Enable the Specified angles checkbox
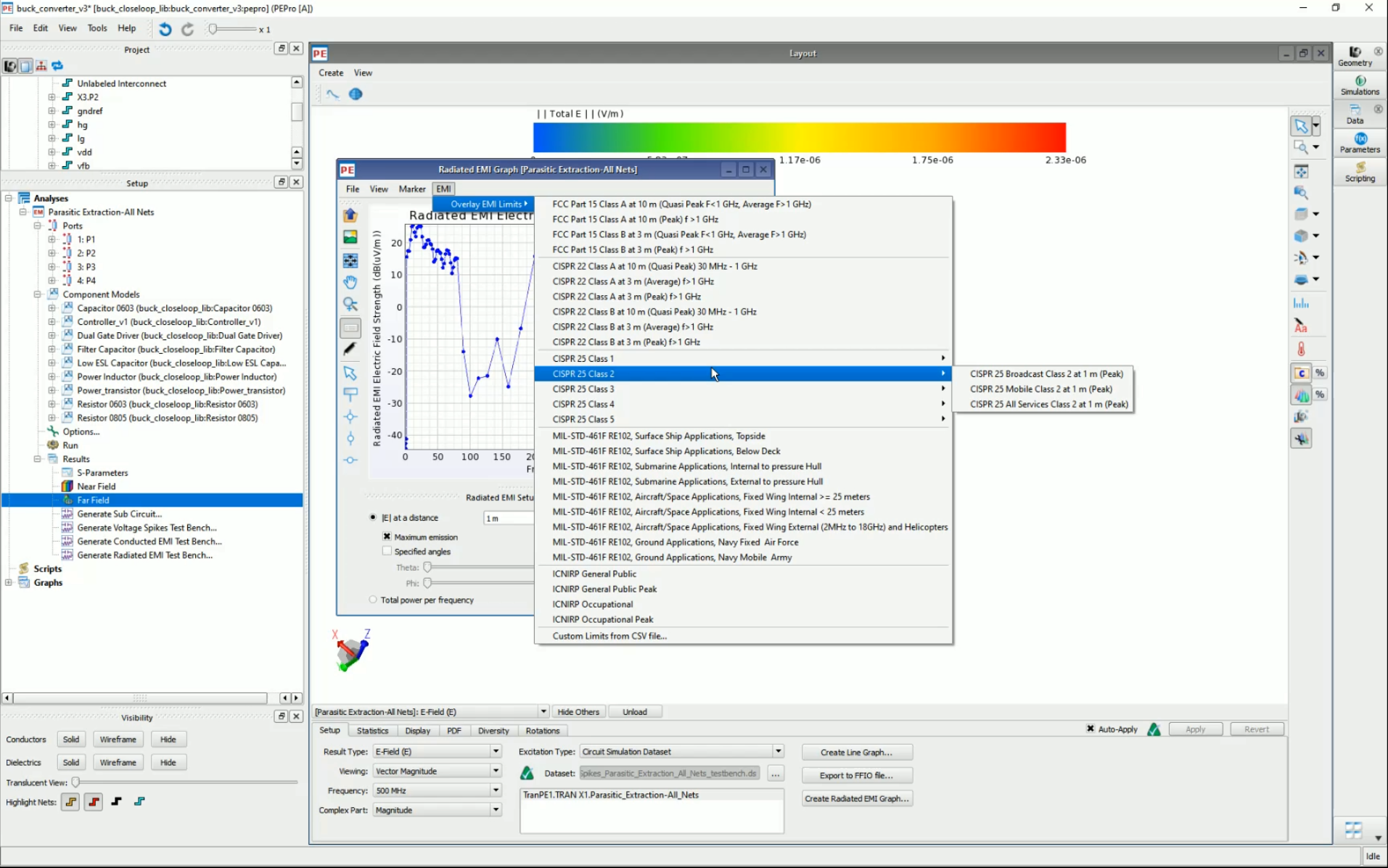1388x868 pixels. tap(387, 551)
